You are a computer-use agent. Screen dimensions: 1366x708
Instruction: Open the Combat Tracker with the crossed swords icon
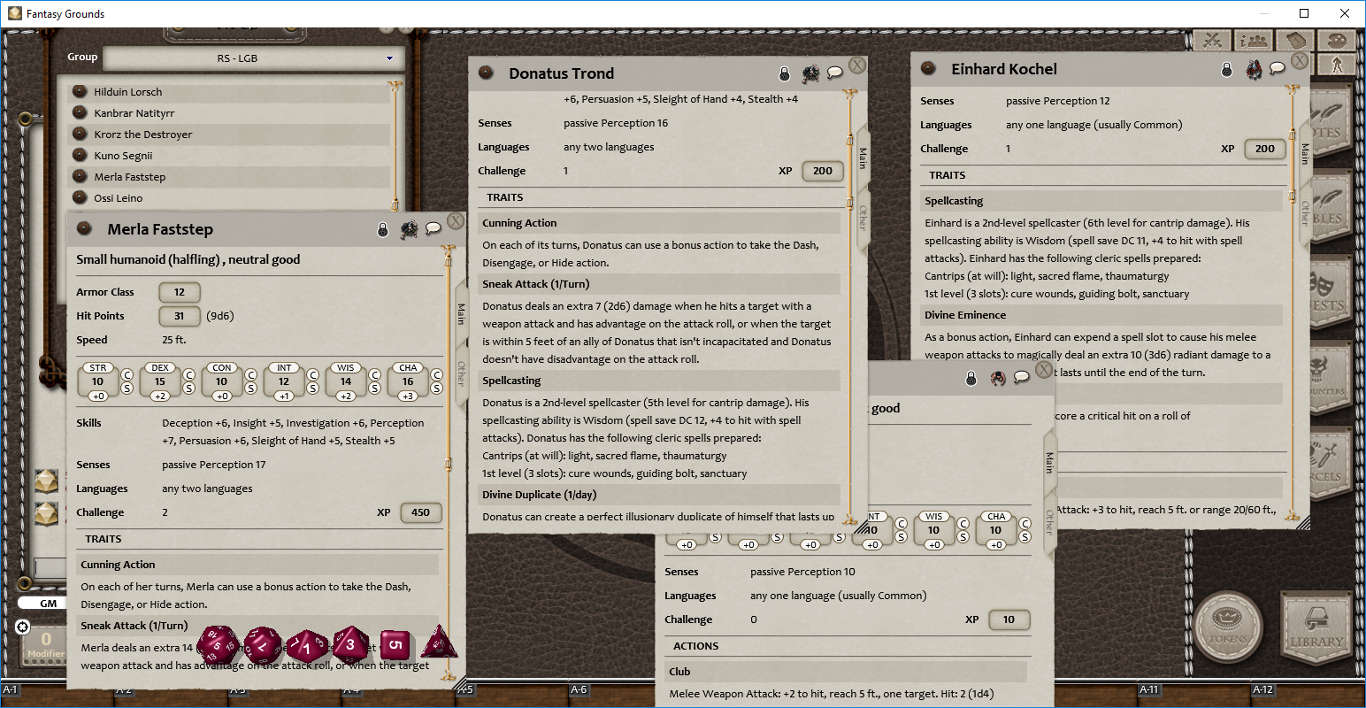pos(1212,40)
